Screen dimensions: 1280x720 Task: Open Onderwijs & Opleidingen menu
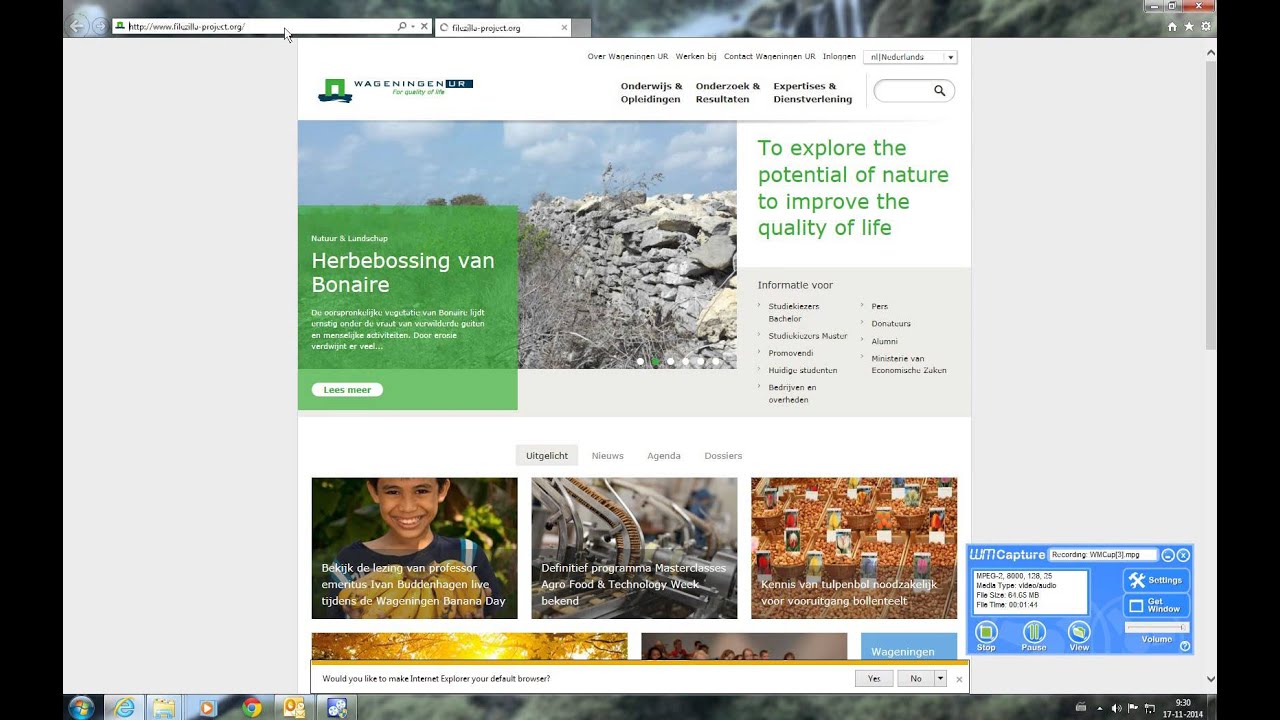pos(651,93)
